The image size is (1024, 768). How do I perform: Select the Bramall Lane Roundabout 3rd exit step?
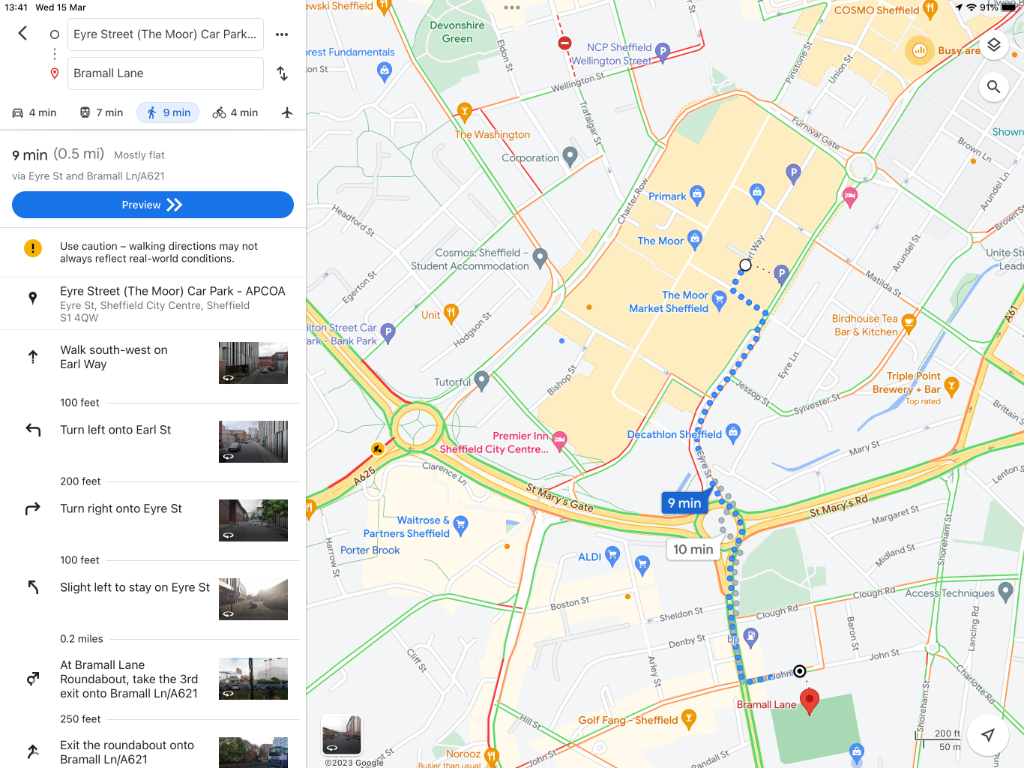(x=153, y=679)
